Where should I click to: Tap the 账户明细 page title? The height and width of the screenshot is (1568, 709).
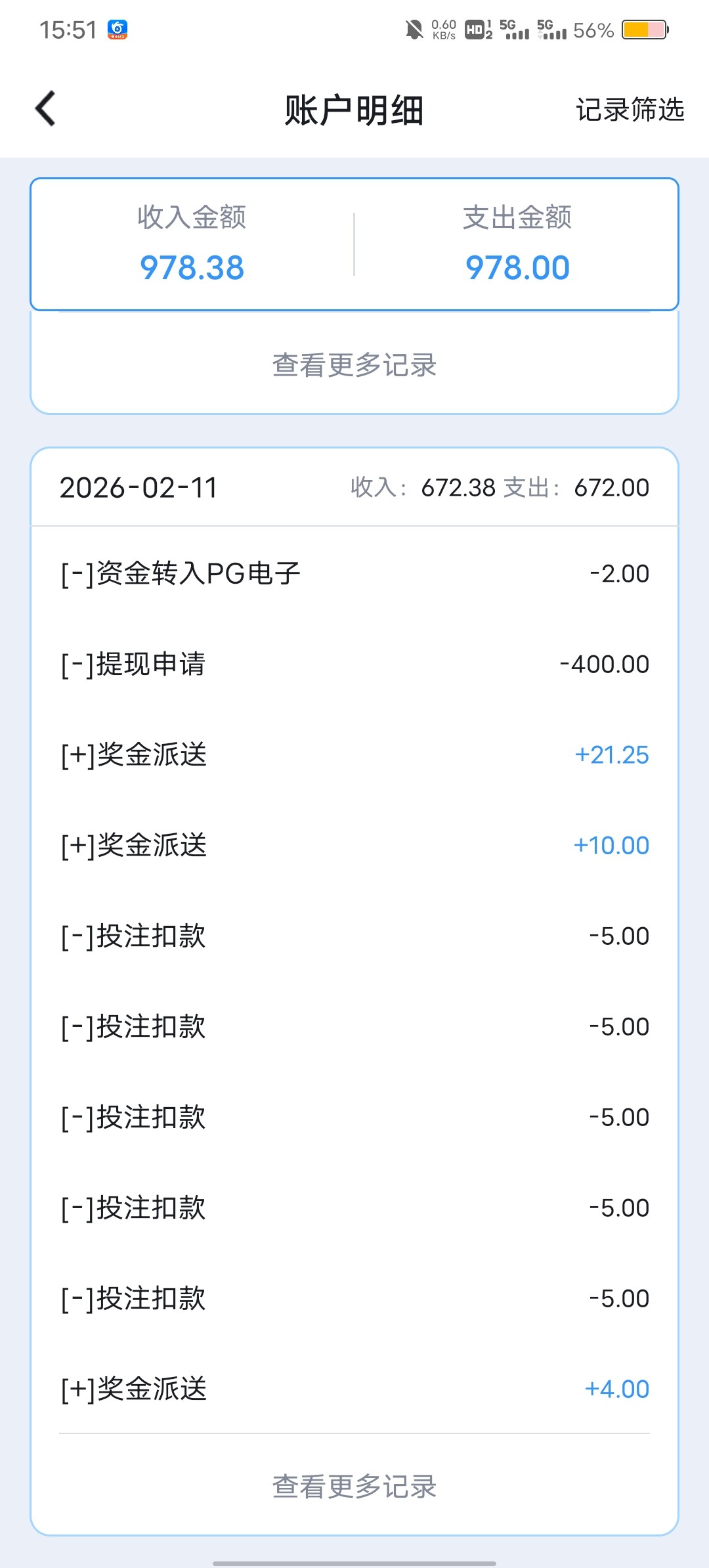(354, 110)
